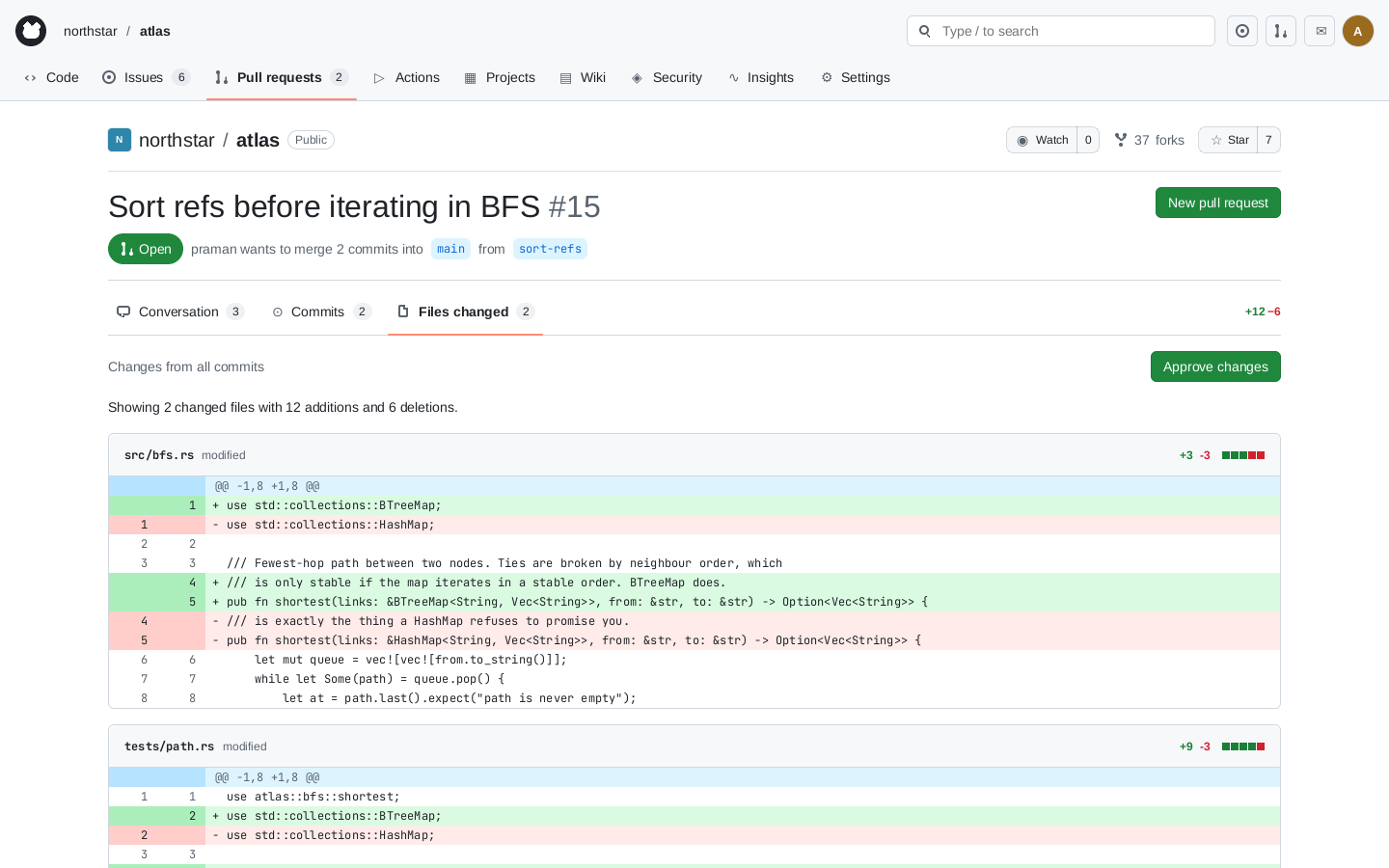Click the Watch count of 0
The width and height of the screenshot is (1389, 868).
(1088, 140)
